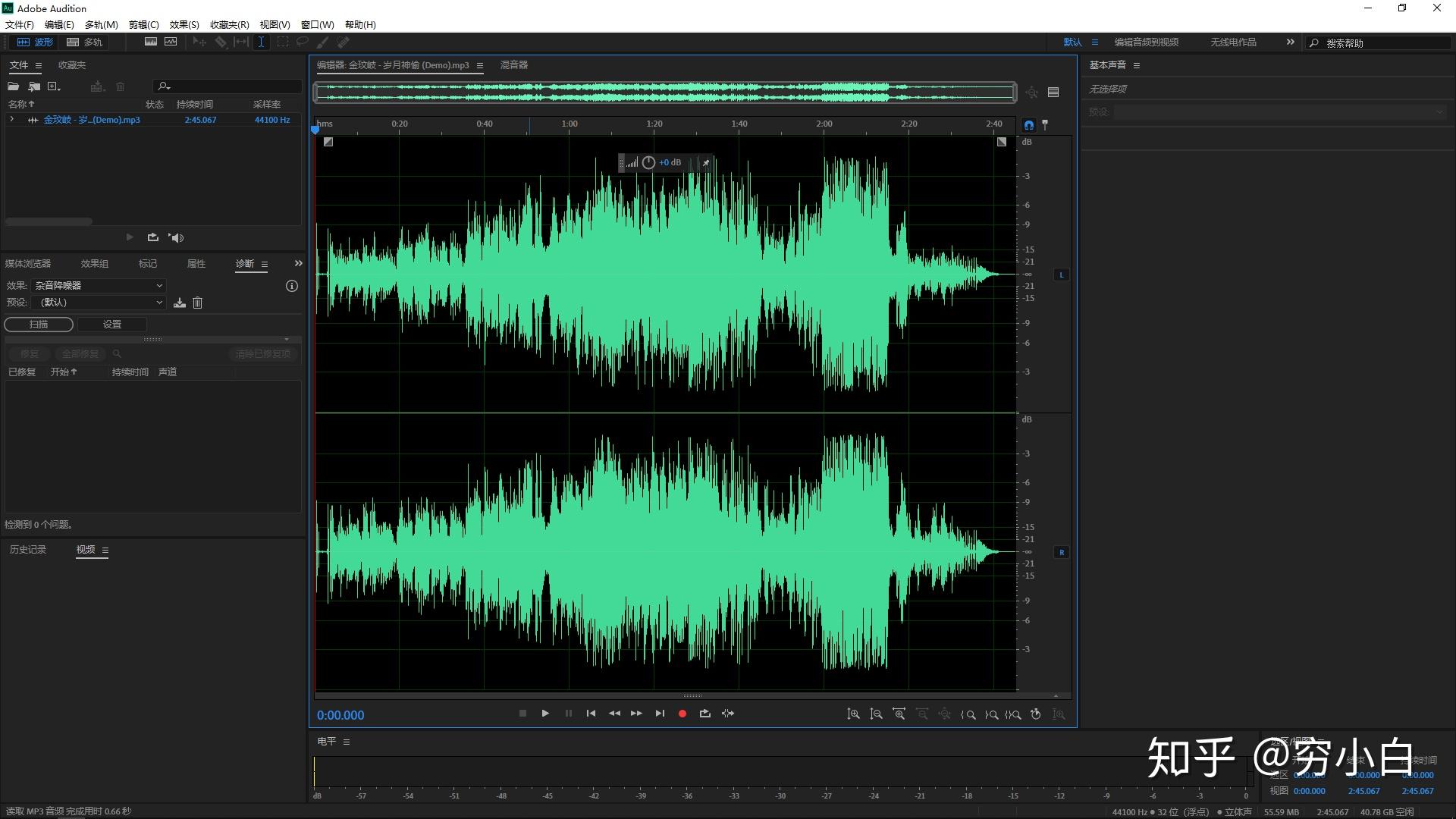Click the Settings (设置) button

pyautogui.click(x=112, y=325)
